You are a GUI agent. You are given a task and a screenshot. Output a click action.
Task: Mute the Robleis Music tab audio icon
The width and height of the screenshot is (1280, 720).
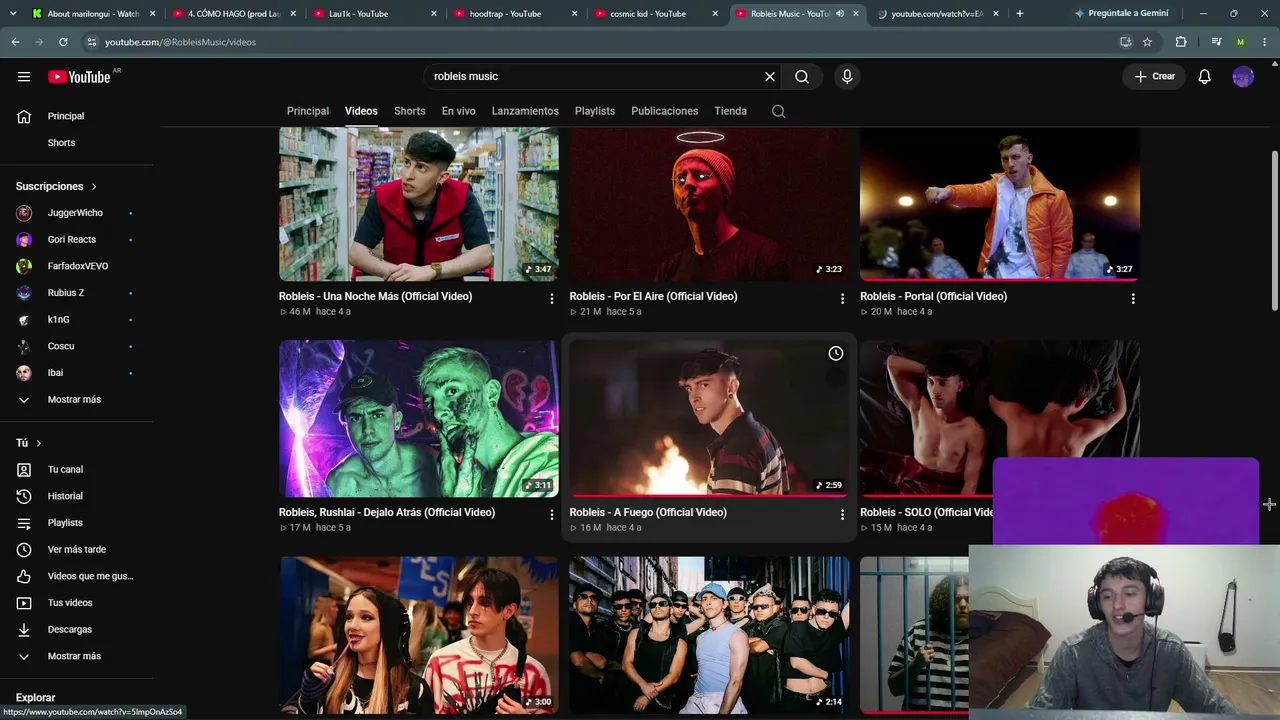coord(840,14)
